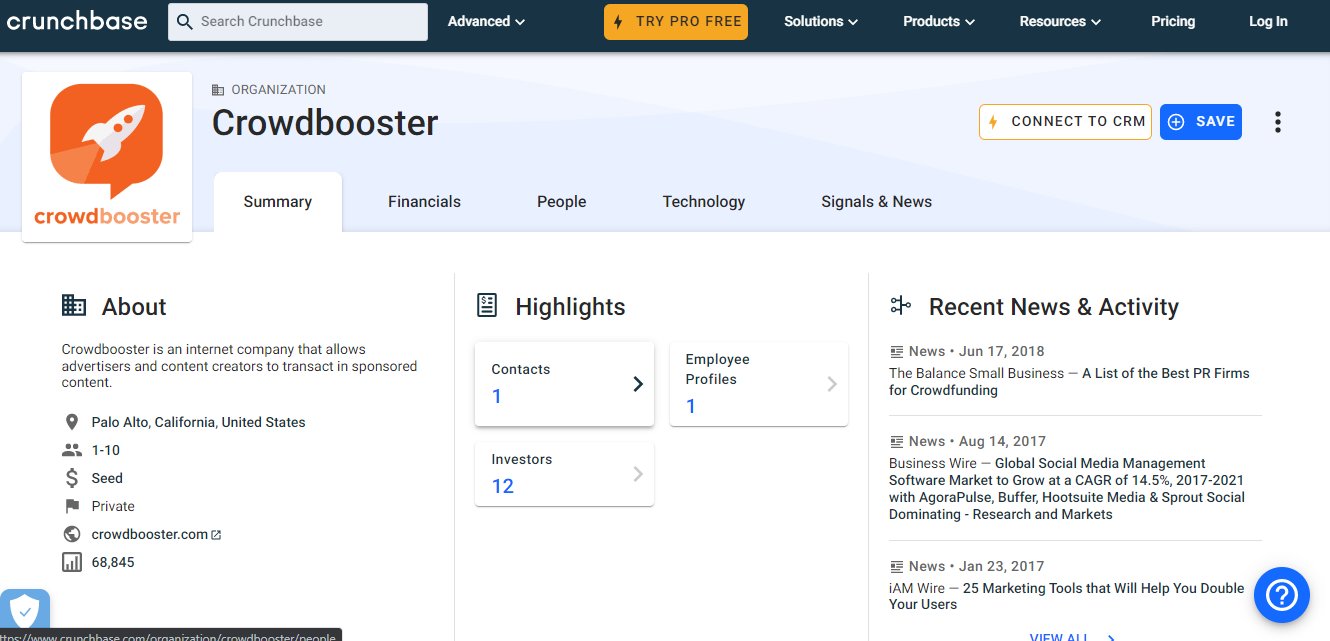The image size is (1330, 641).
Task: Click the news icon dated Aug 14, 2017
Action: (897, 441)
